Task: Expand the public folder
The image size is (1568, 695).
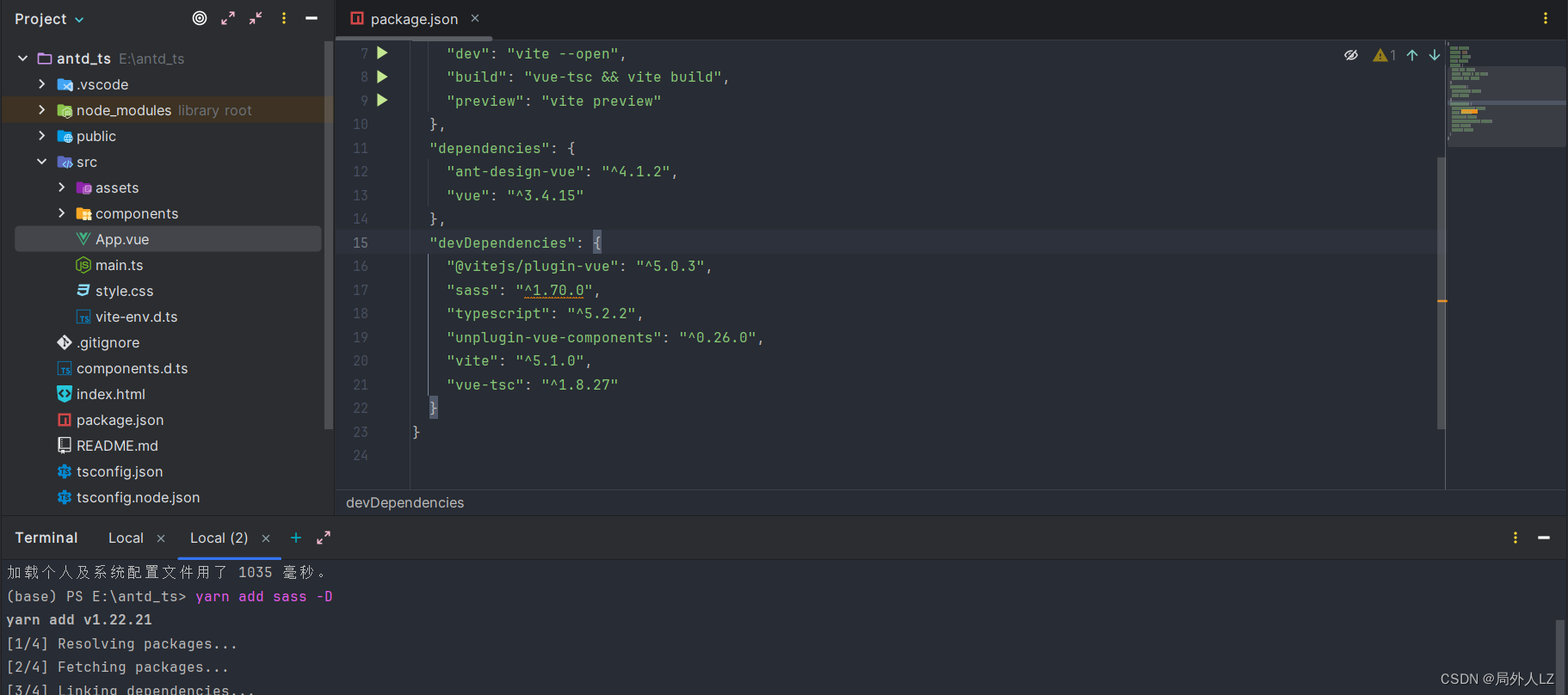Action: [x=41, y=136]
